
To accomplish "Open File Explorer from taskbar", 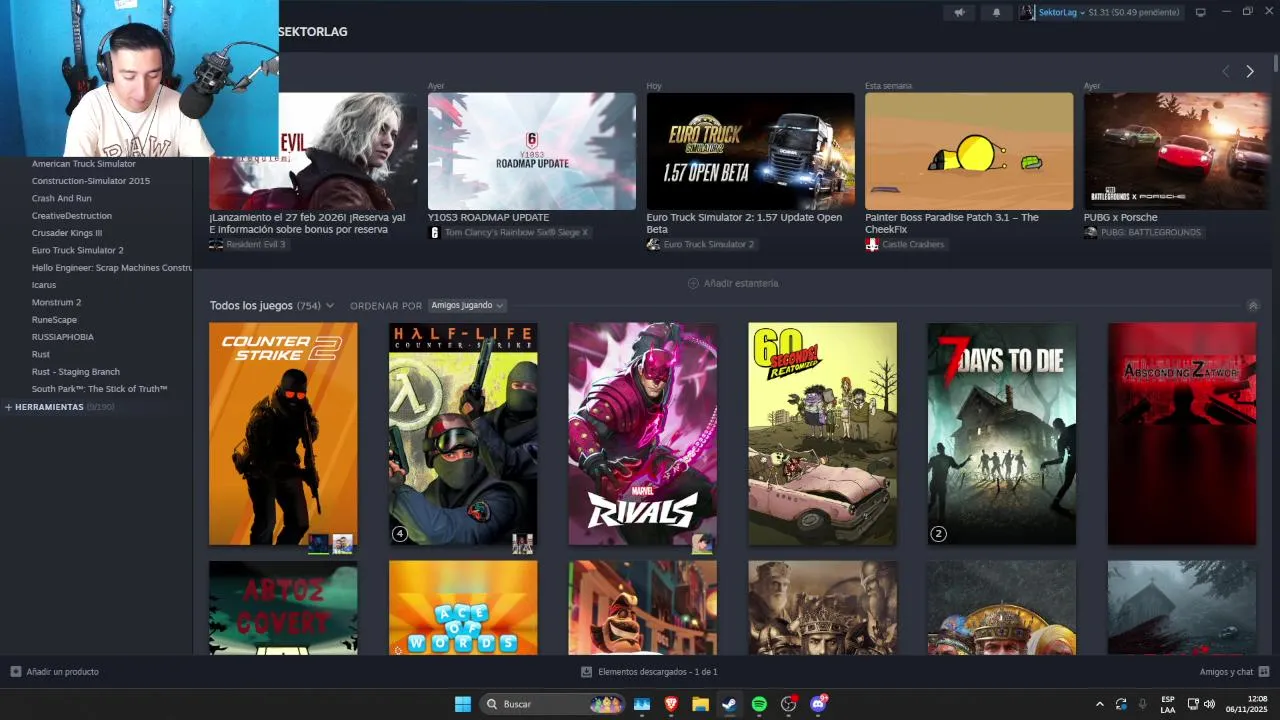I will [x=700, y=704].
